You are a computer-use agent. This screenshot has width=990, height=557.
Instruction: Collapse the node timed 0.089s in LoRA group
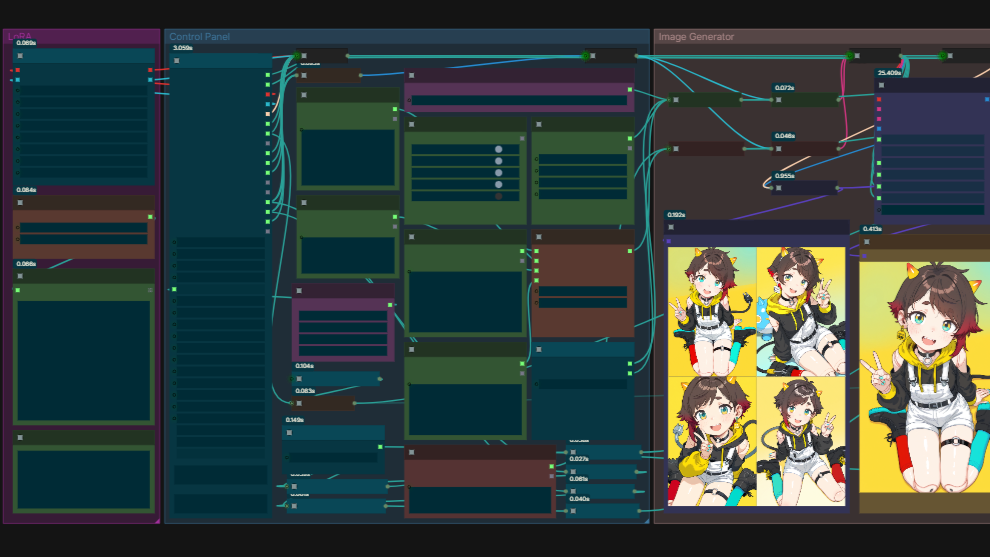pyautogui.click(x=20, y=56)
